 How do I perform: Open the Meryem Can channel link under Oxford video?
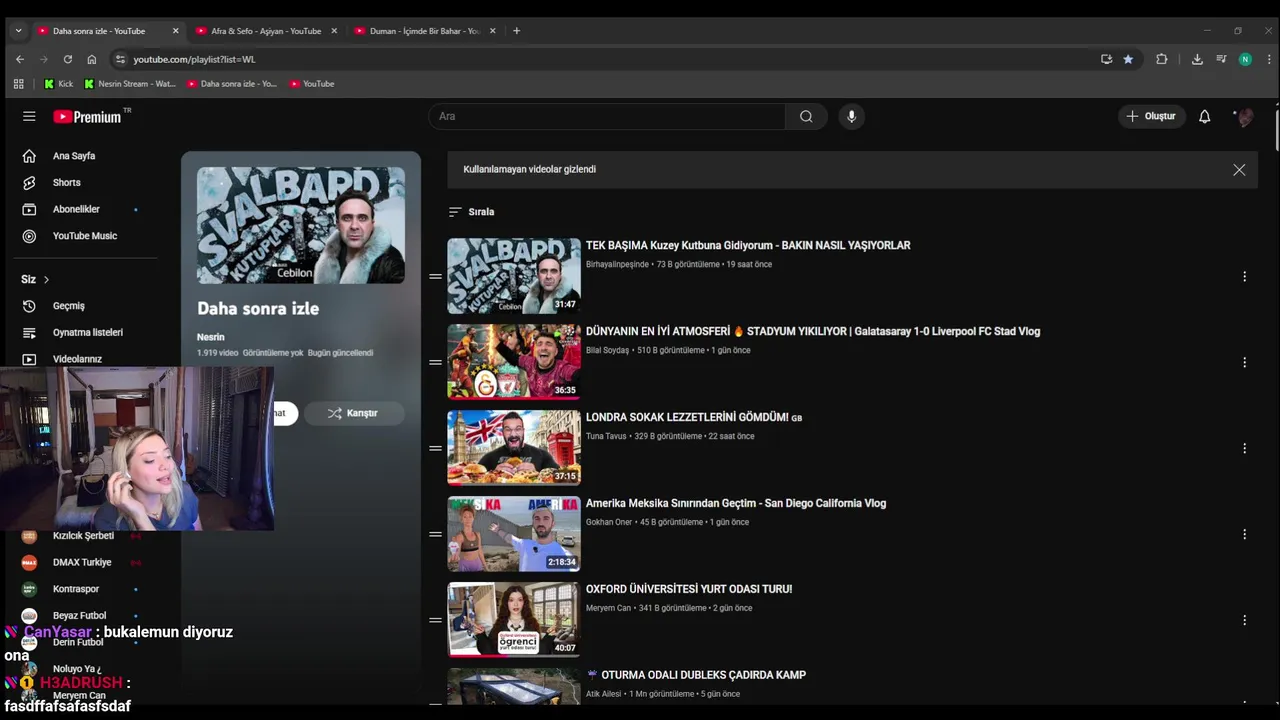pyautogui.click(x=609, y=608)
